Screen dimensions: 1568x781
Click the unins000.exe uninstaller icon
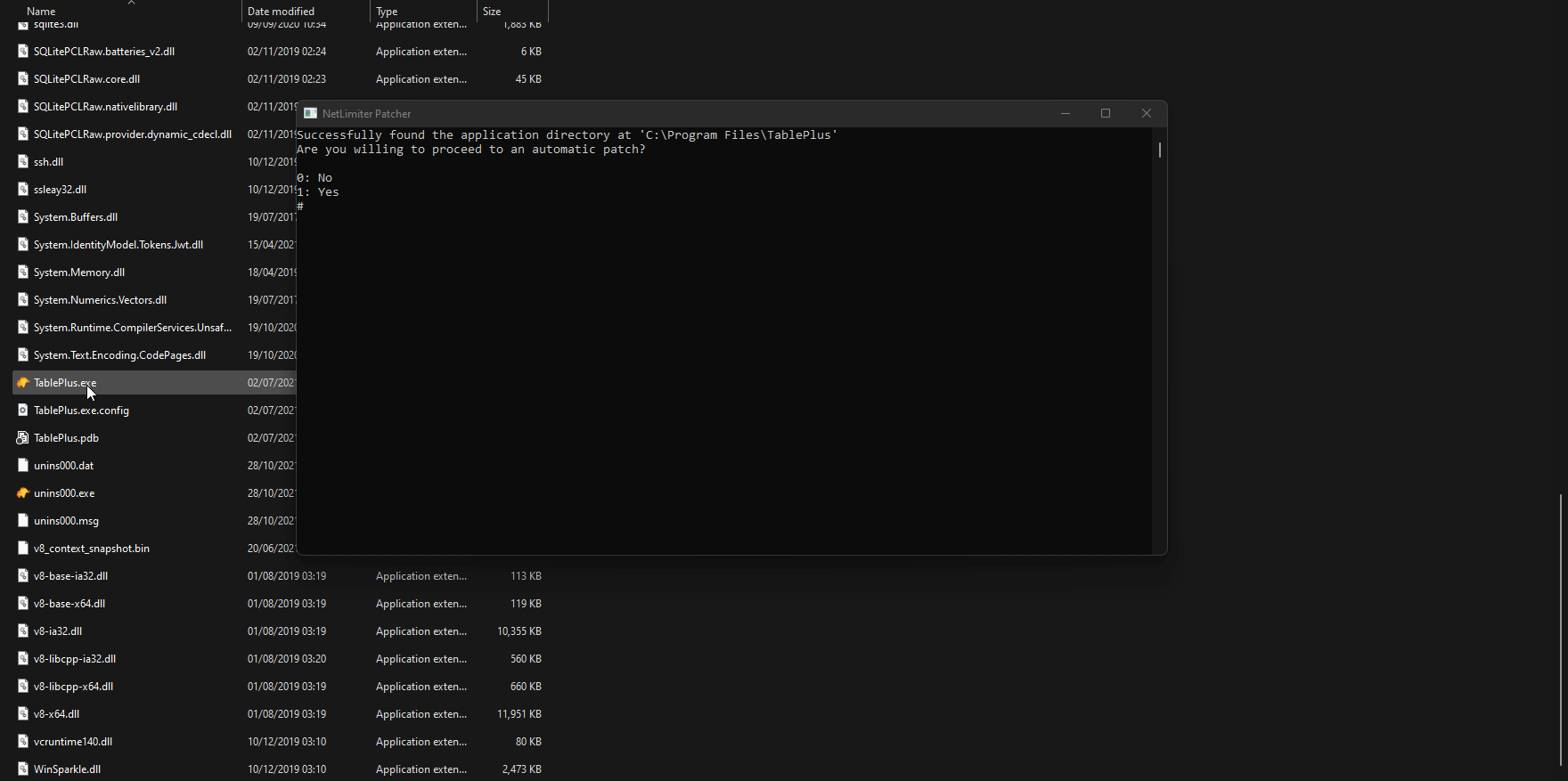click(x=23, y=493)
